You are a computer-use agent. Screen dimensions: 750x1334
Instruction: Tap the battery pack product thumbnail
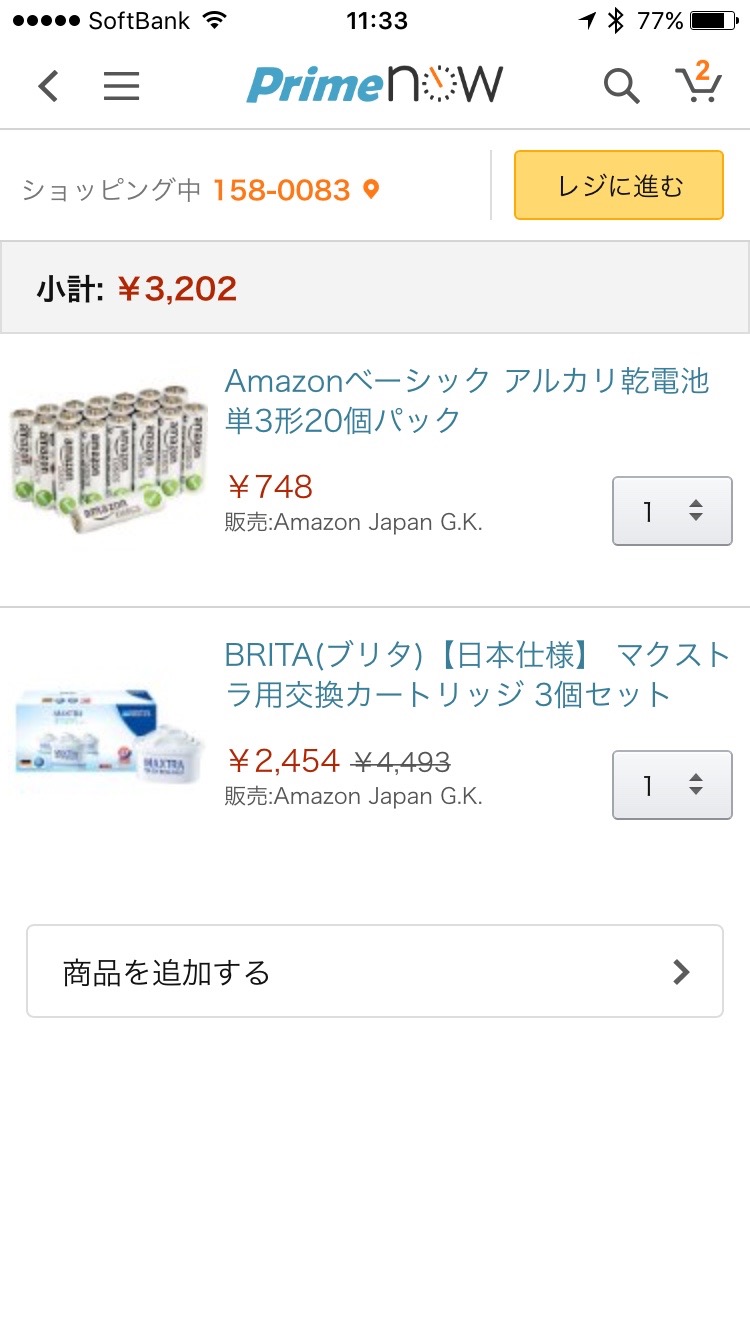pos(108,455)
